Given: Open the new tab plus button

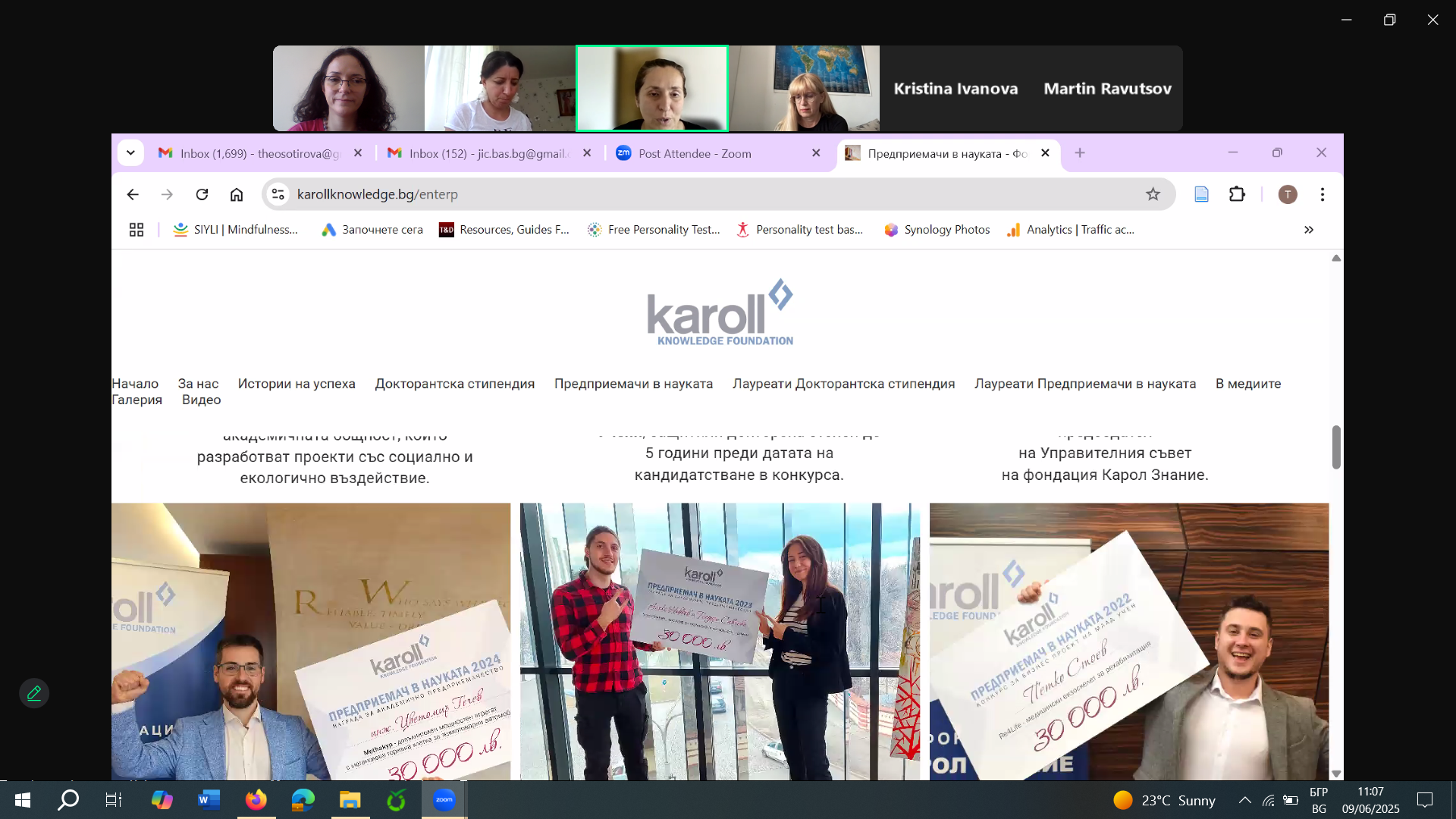Looking at the screenshot, I should click(x=1080, y=153).
